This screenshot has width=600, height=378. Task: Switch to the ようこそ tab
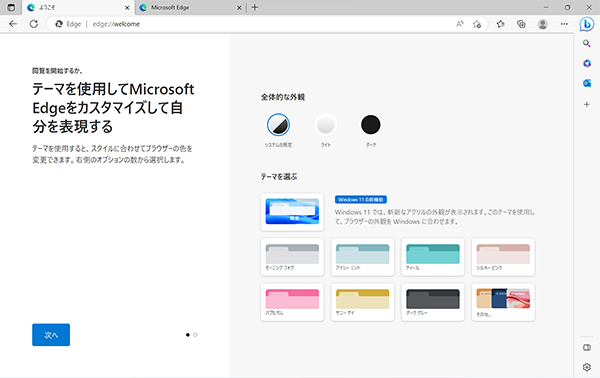(78, 8)
